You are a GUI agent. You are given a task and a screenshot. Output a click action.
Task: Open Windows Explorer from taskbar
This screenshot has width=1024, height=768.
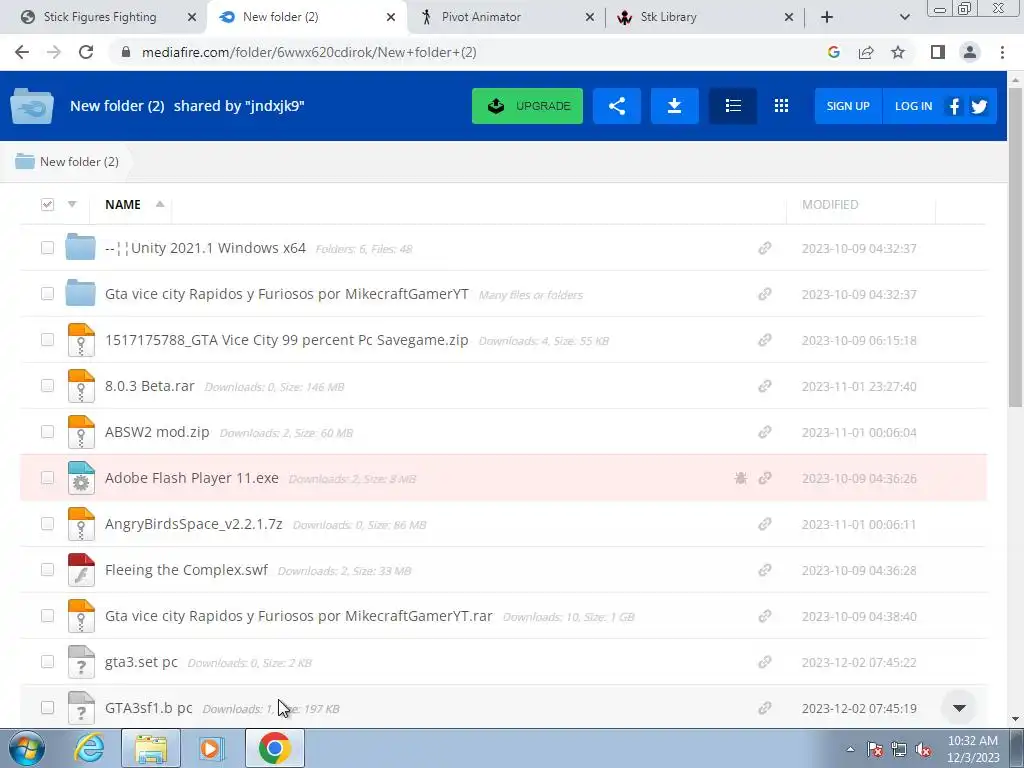click(x=151, y=748)
